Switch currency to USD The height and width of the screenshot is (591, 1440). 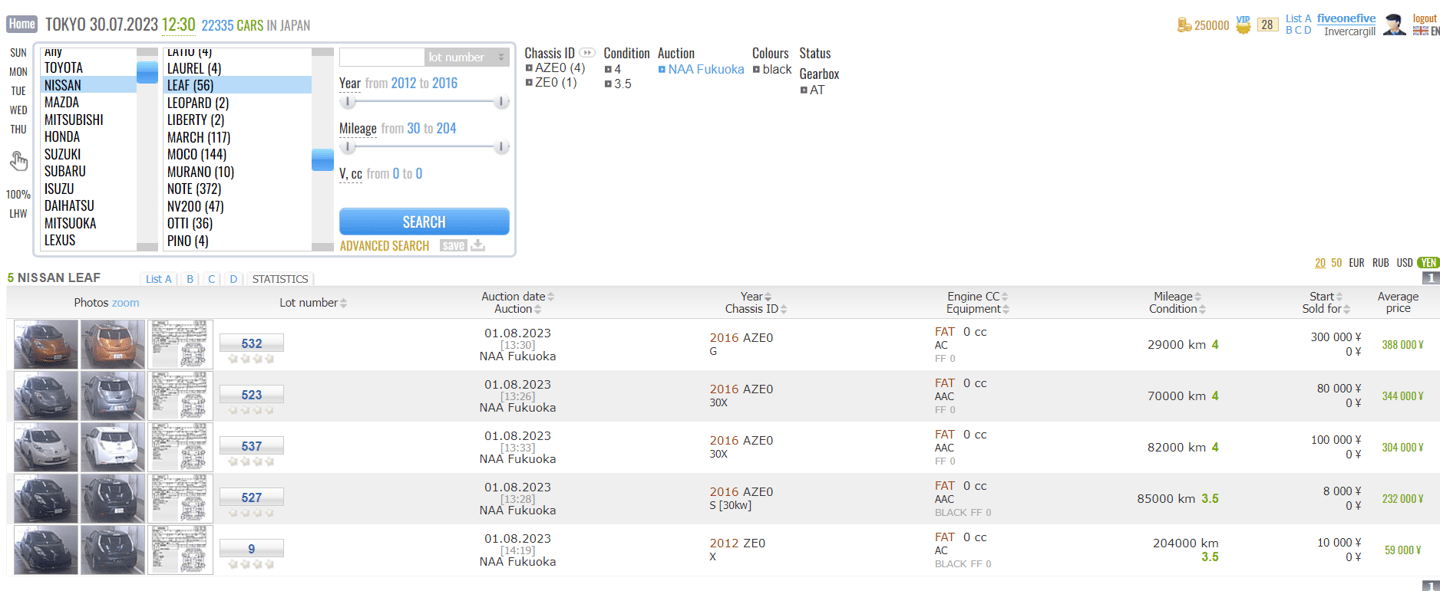[x=1404, y=263]
